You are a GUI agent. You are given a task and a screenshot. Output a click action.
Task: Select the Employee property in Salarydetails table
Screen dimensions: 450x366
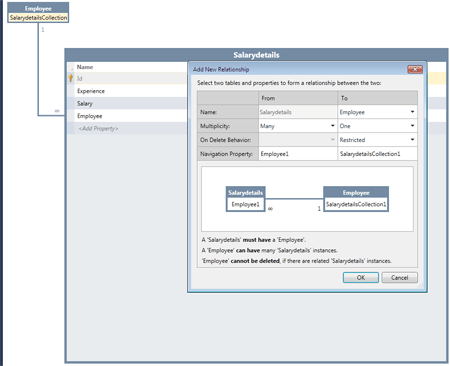tap(127, 116)
